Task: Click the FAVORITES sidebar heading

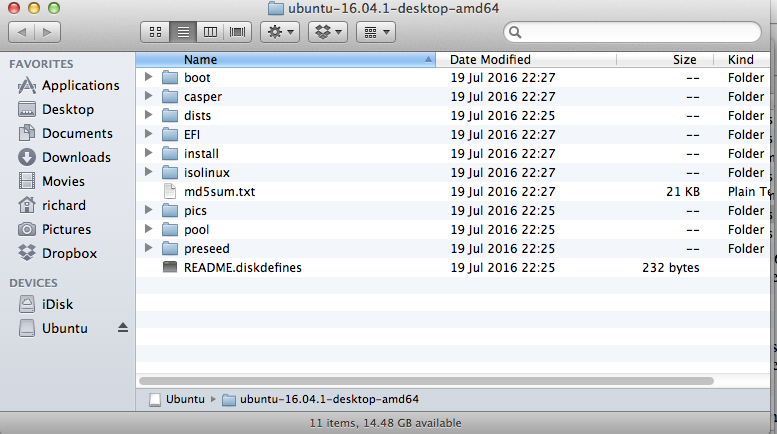Action: click(41, 64)
